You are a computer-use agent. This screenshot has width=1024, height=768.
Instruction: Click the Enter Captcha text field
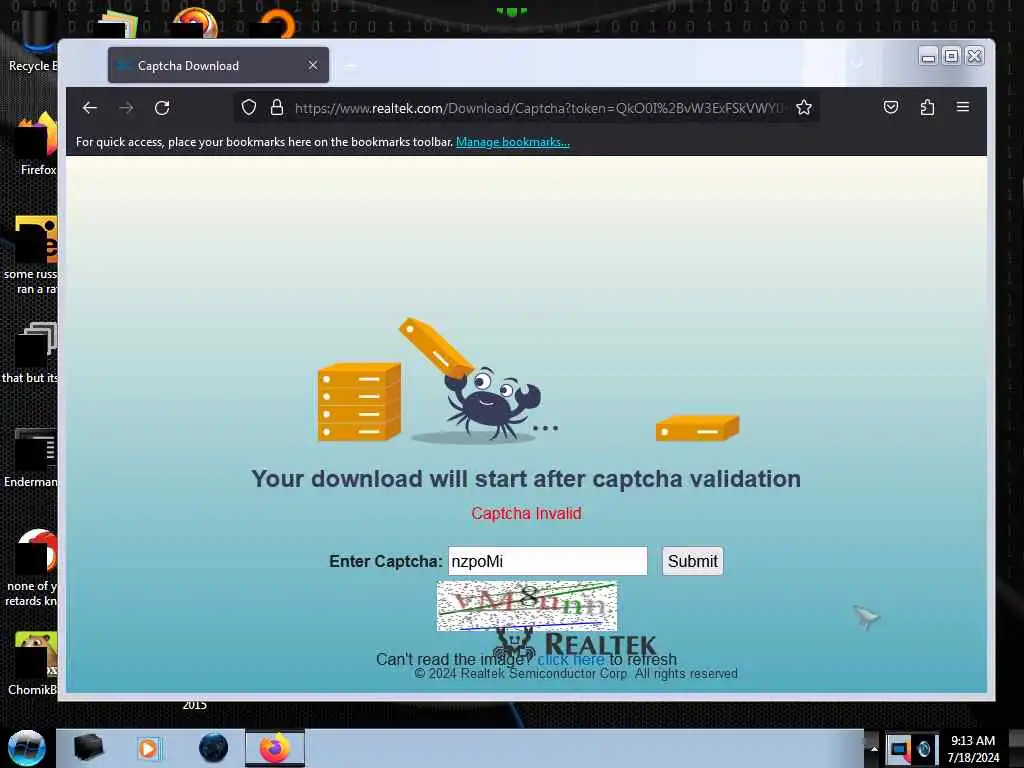coord(547,561)
